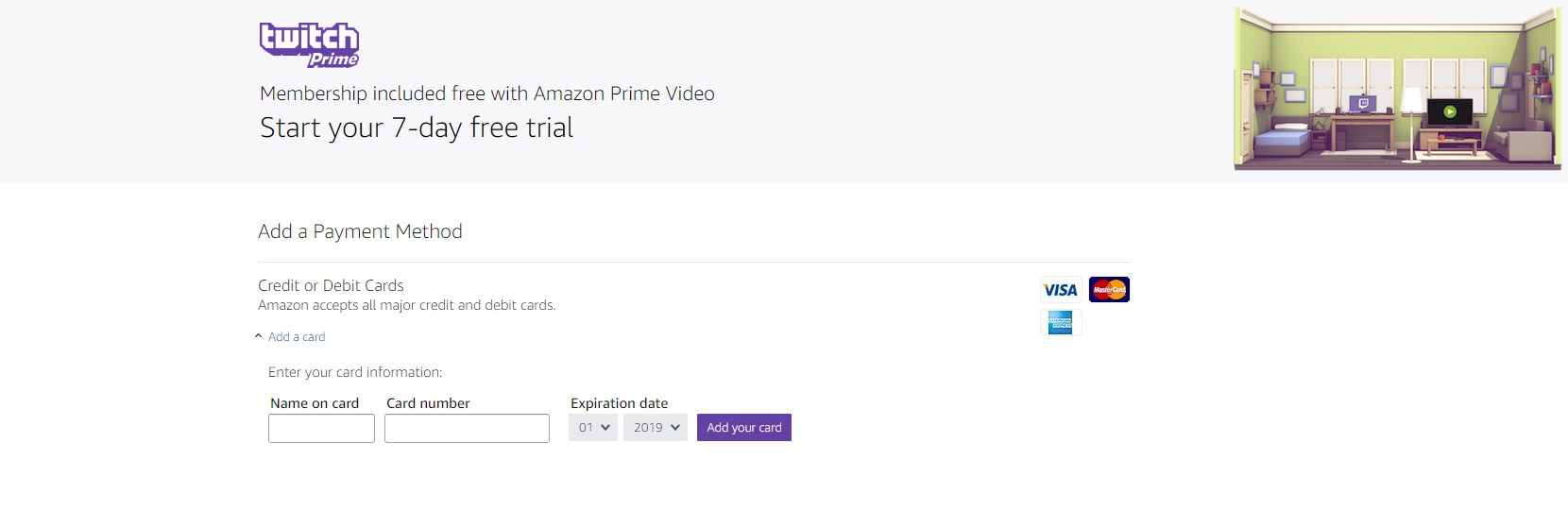Viewport: 1568px width, 511px height.
Task: Click the Add a card link
Action: (297, 337)
